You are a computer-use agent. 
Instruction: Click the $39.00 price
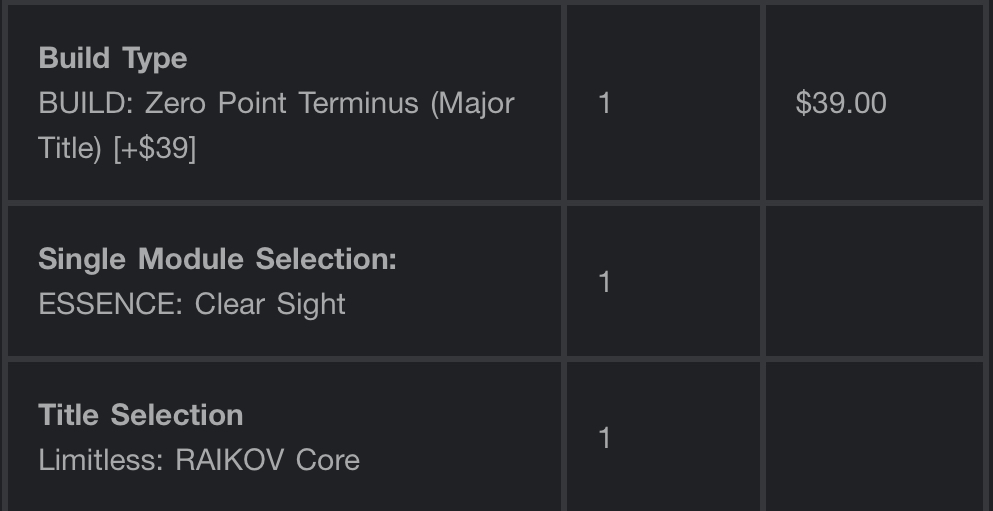(x=841, y=103)
